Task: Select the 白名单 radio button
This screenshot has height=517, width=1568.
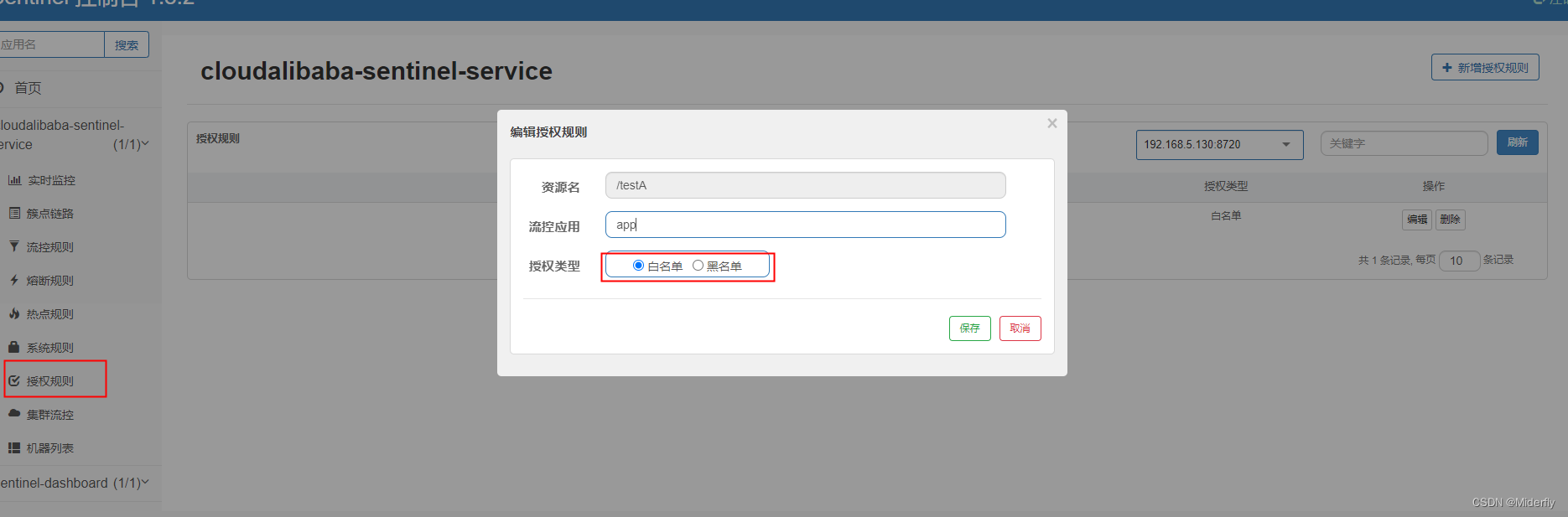Action: pyautogui.click(x=638, y=266)
